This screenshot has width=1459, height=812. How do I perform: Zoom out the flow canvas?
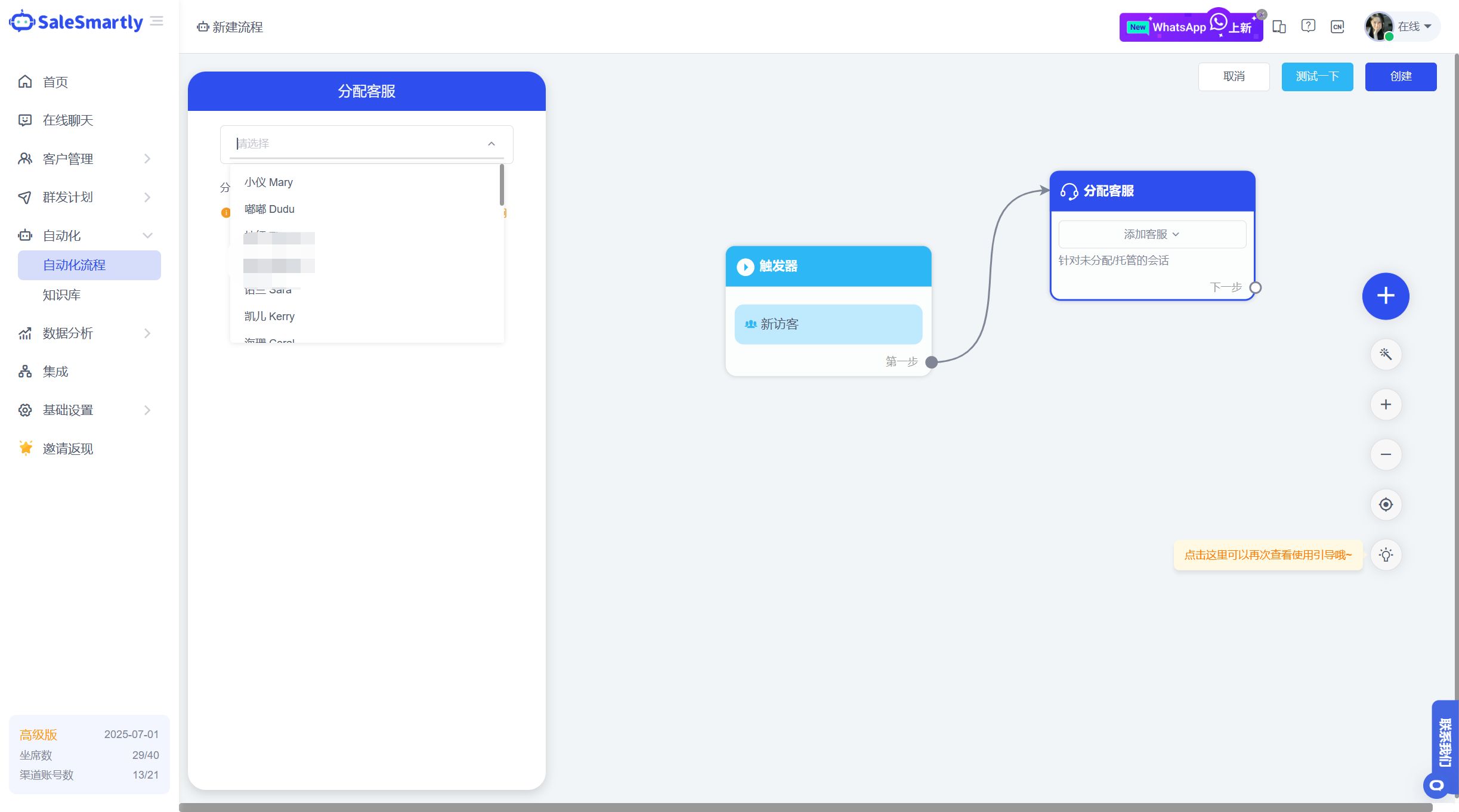click(1385, 454)
